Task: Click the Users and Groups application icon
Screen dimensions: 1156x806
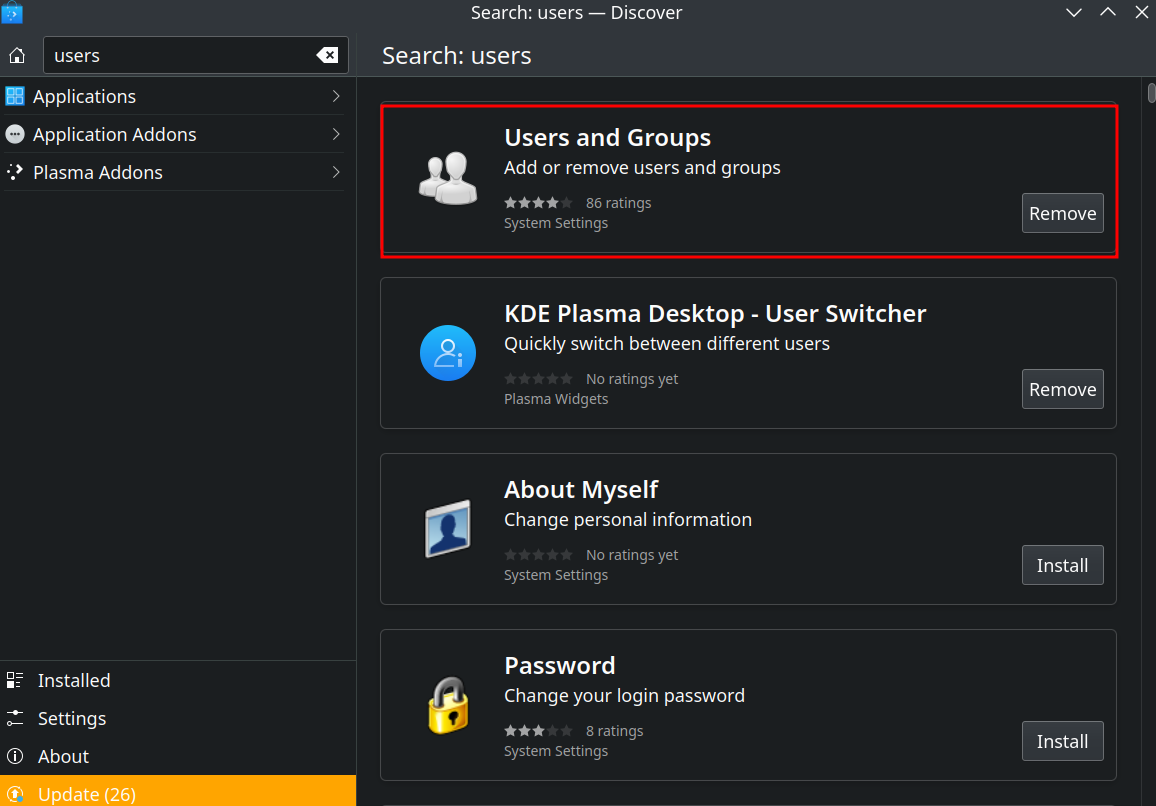Action: click(448, 177)
